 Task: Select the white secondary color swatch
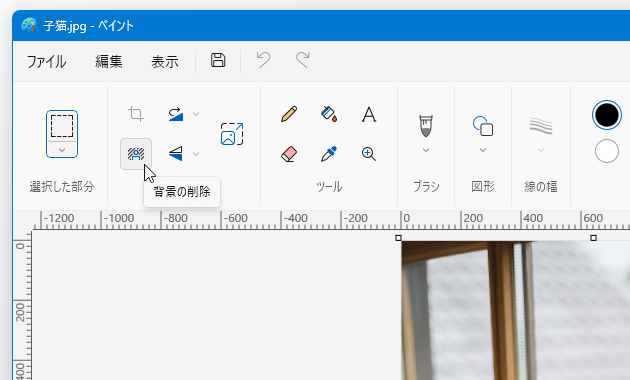point(607,151)
